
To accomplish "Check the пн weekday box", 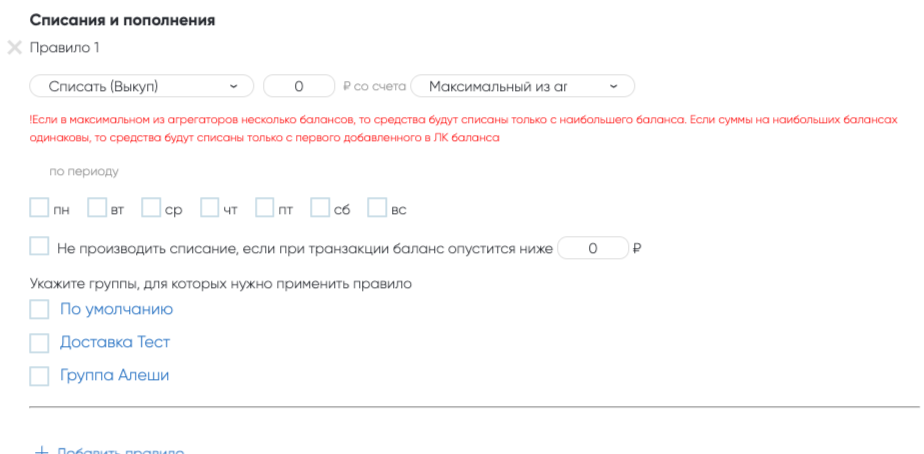I will pyautogui.click(x=39, y=208).
